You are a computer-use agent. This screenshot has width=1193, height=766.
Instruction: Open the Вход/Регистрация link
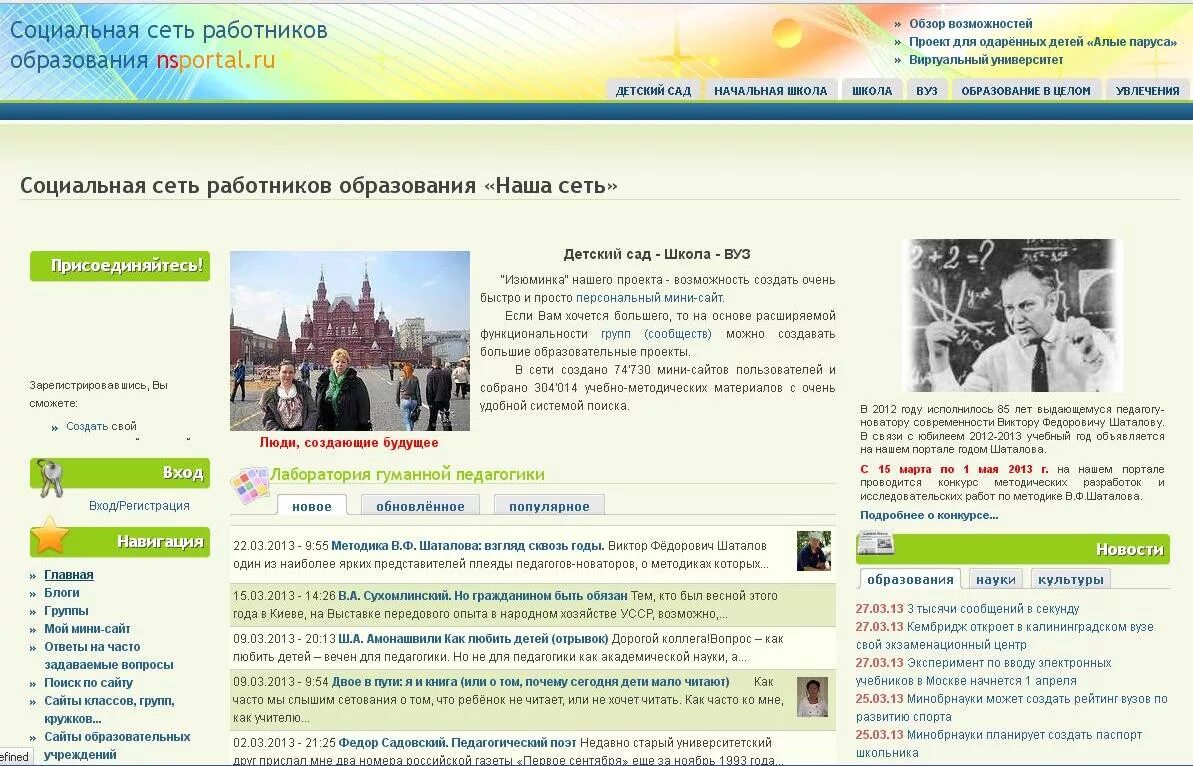(x=138, y=505)
